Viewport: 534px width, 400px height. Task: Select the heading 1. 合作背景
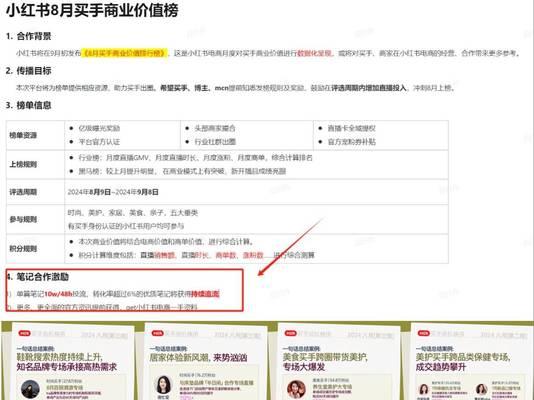[29, 36]
